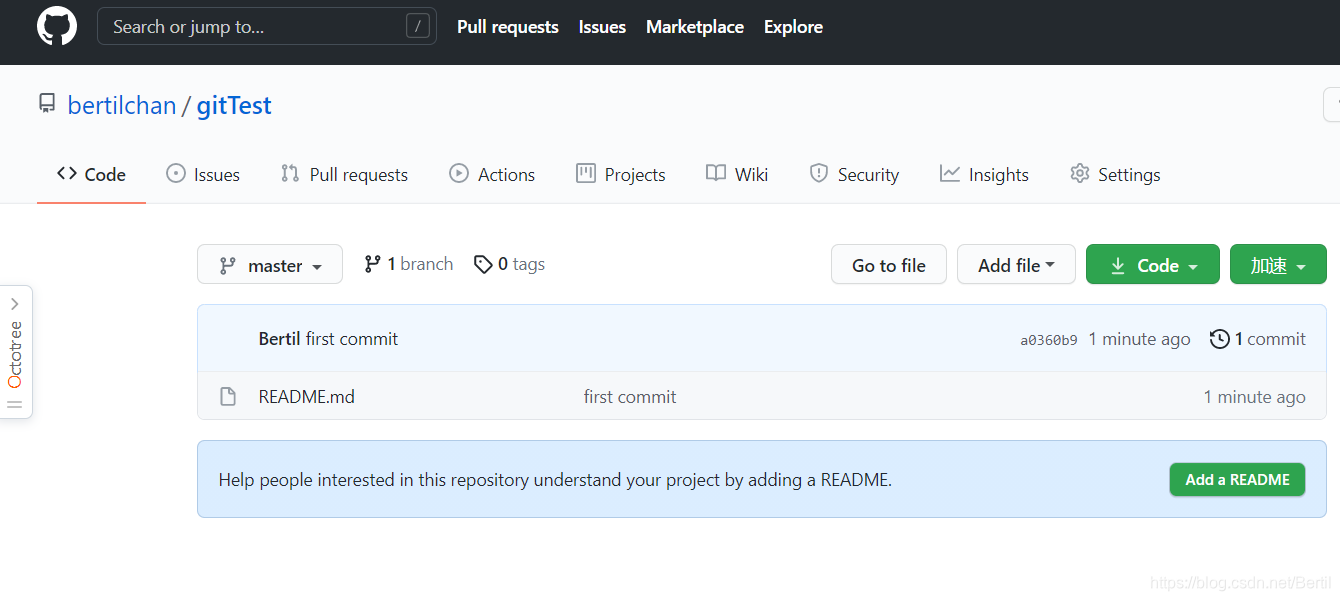Switch to the repository Issues tab
Screen dimensions: 1340x601
click(x=203, y=174)
